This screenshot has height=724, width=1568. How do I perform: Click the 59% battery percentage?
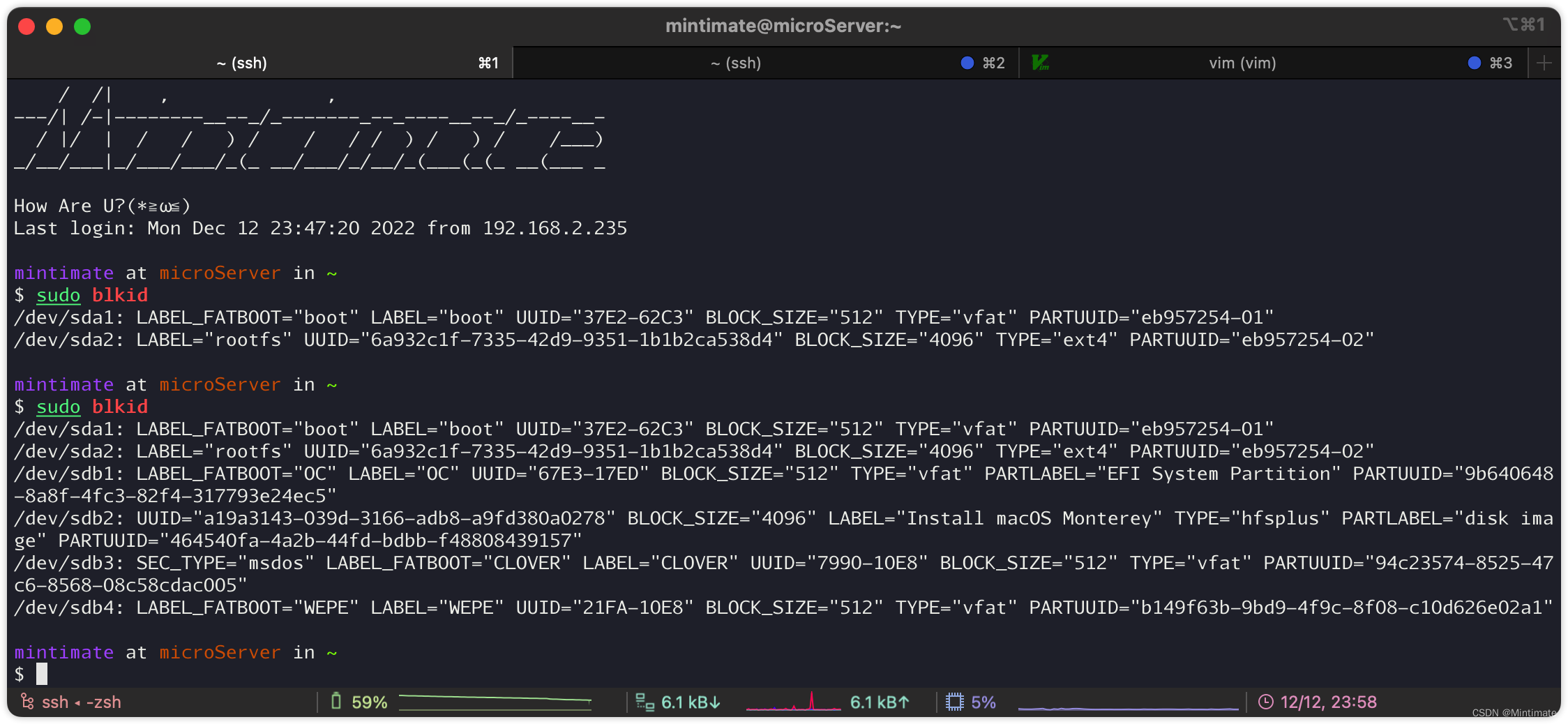370,702
